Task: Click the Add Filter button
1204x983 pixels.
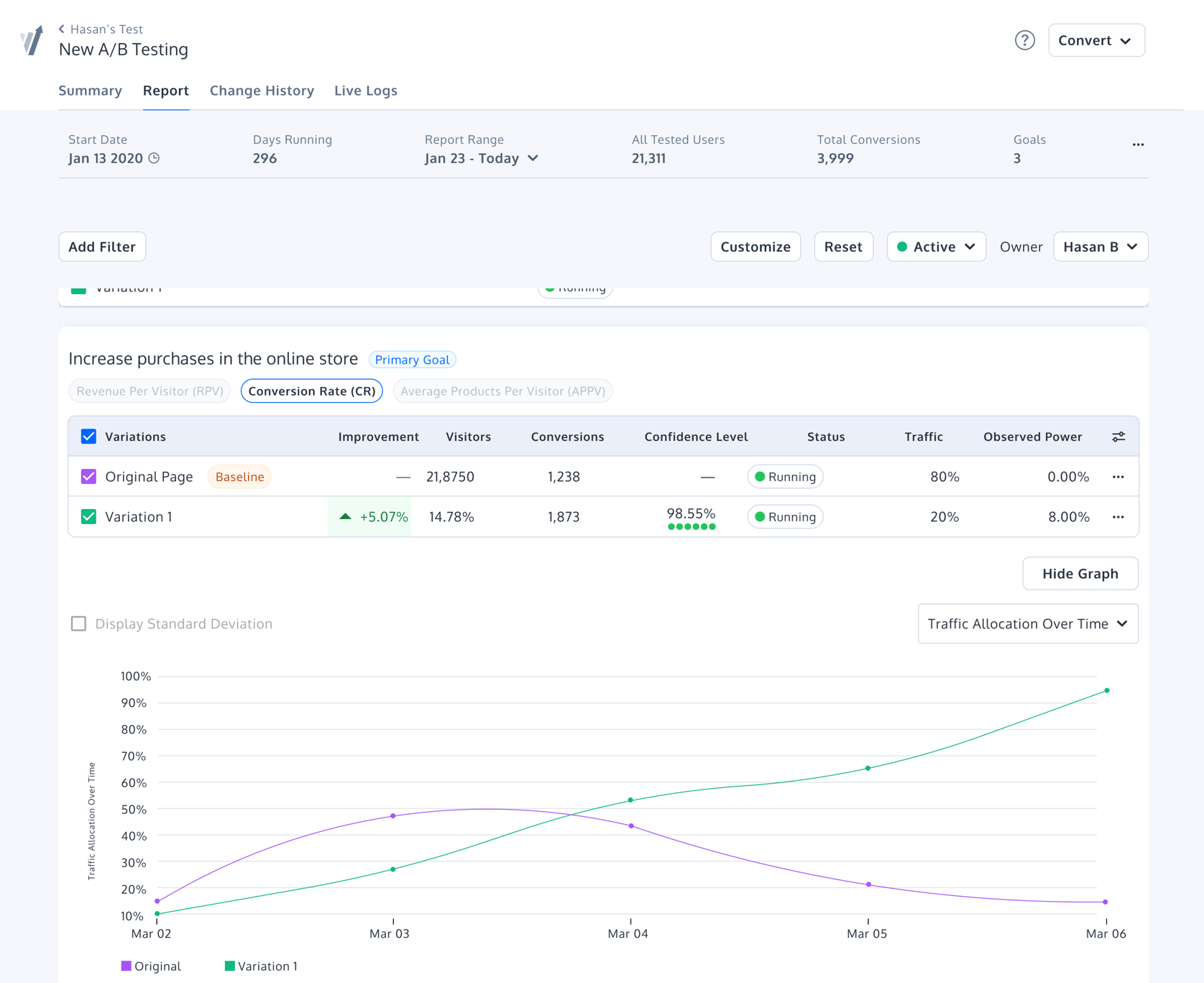Action: tap(102, 247)
